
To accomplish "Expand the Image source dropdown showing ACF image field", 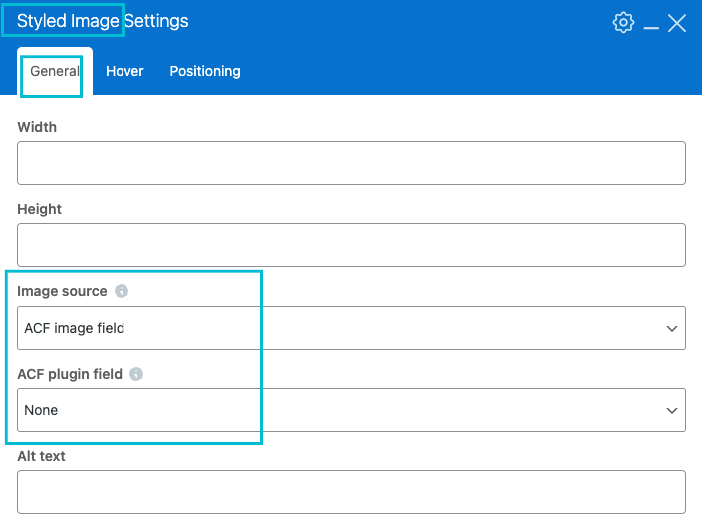I will pos(350,328).
